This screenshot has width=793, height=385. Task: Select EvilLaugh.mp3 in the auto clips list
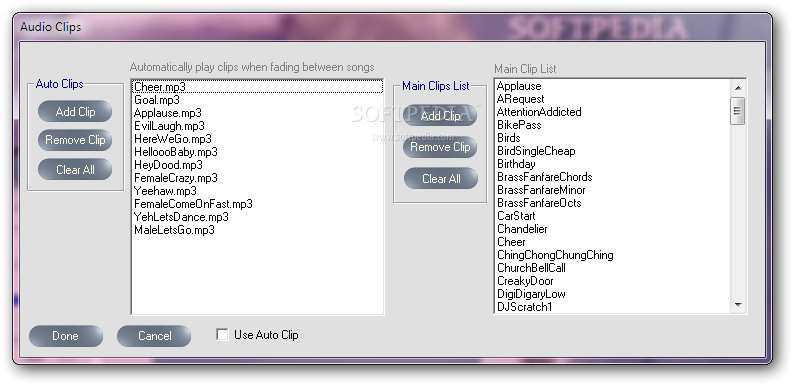point(257,126)
